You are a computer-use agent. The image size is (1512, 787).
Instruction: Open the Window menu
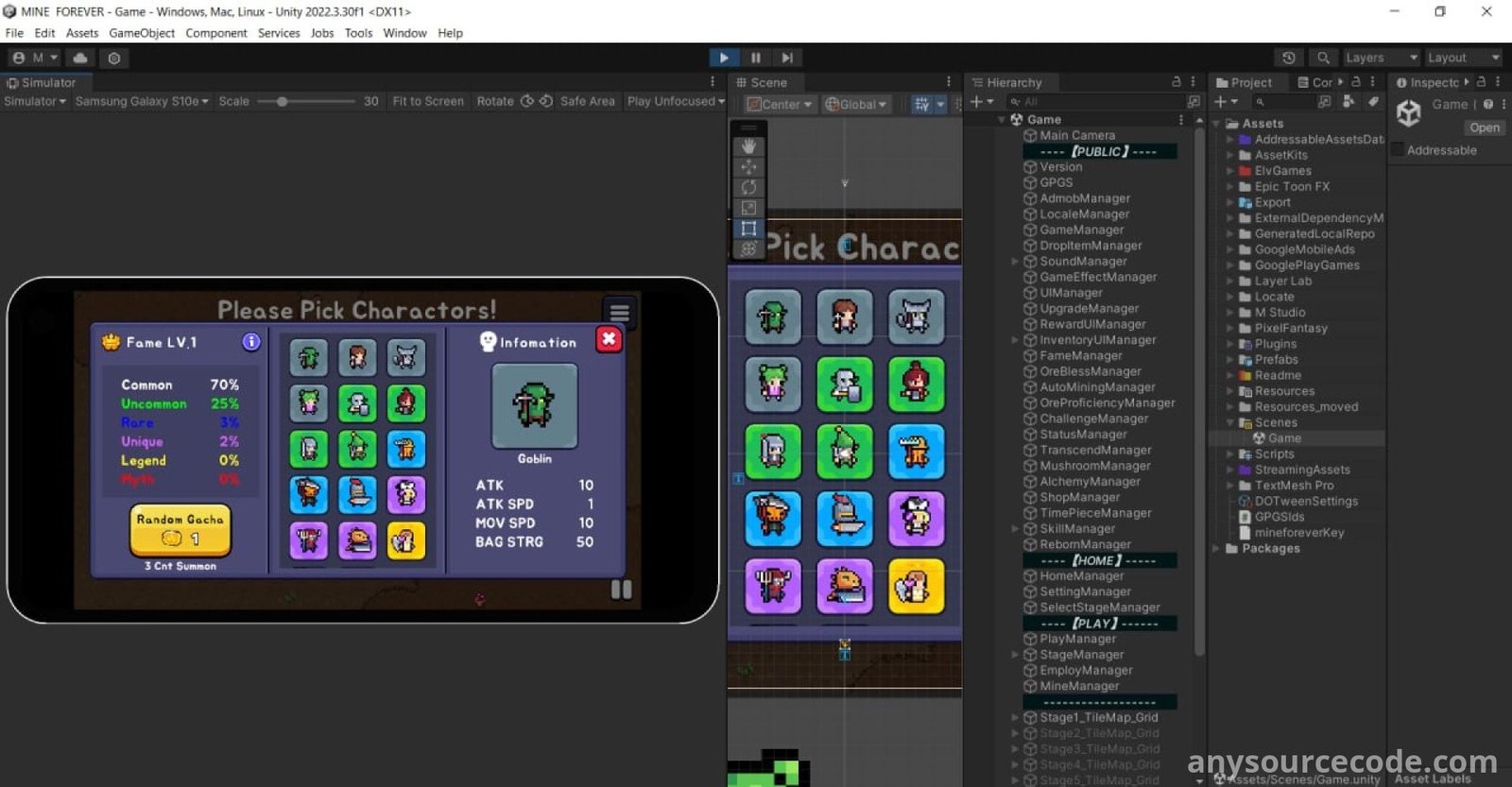(x=404, y=33)
